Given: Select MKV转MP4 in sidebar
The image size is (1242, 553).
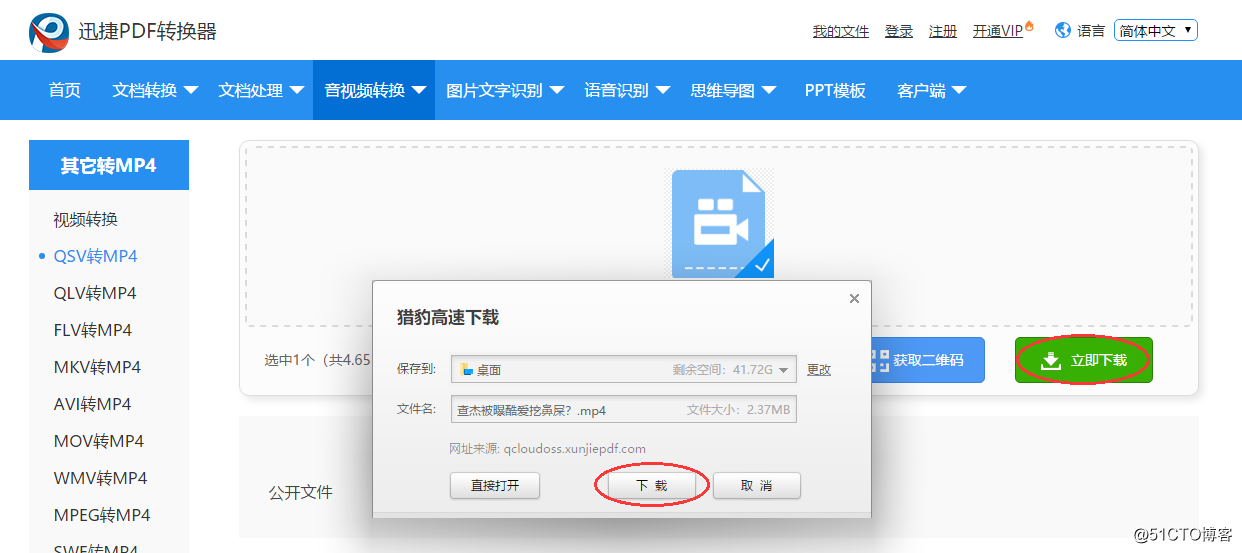Looking at the screenshot, I should click(97, 367).
